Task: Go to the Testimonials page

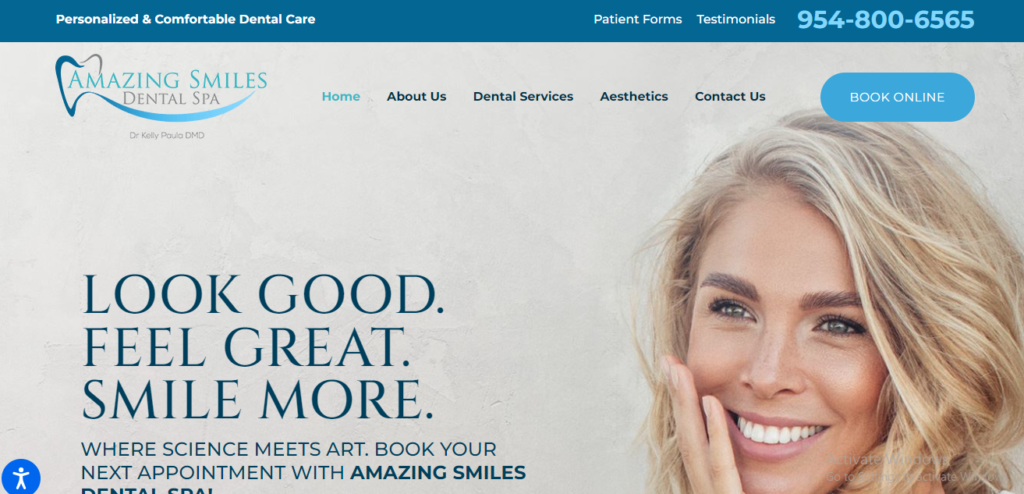Action: pyautogui.click(x=735, y=20)
